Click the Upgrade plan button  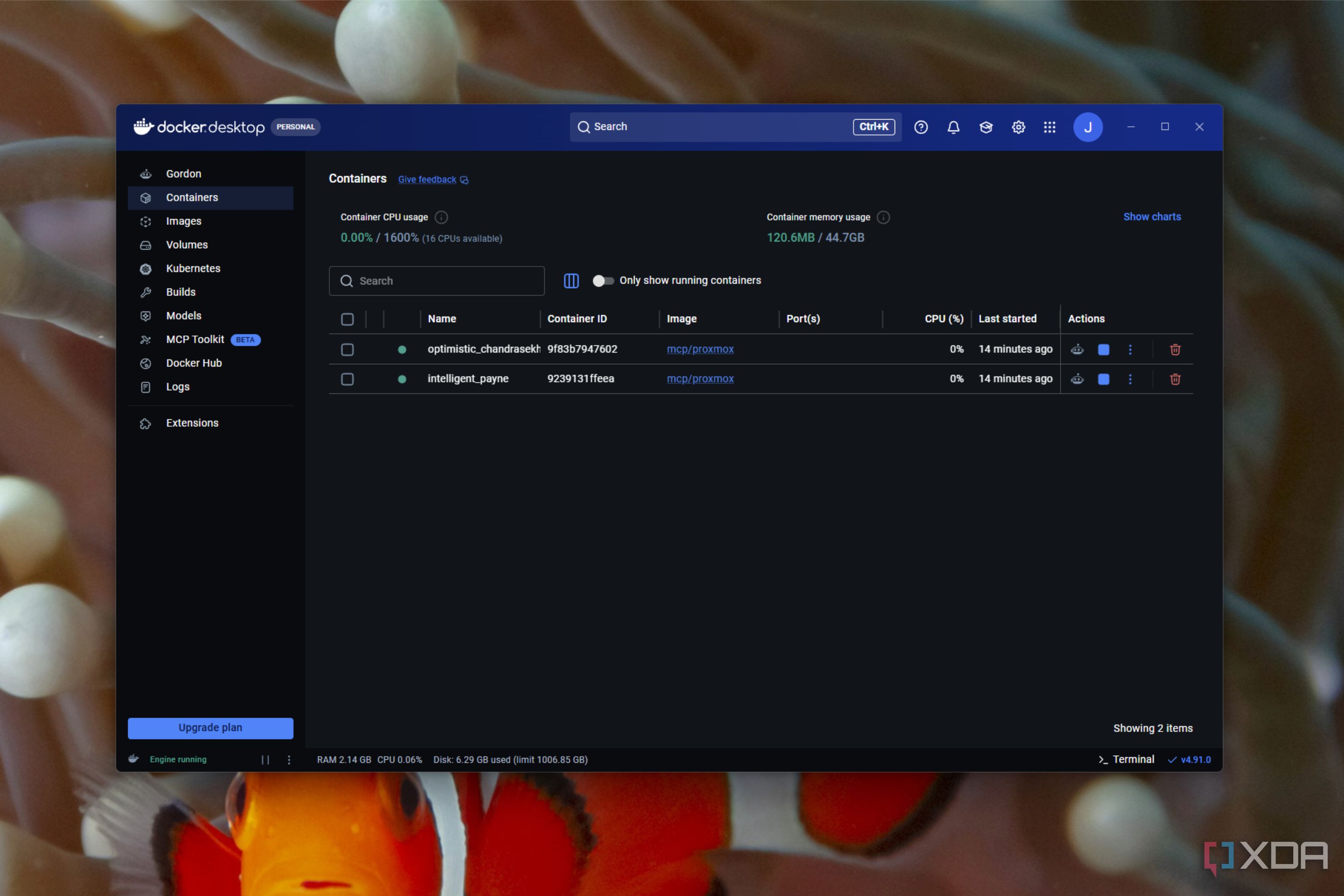click(x=210, y=728)
